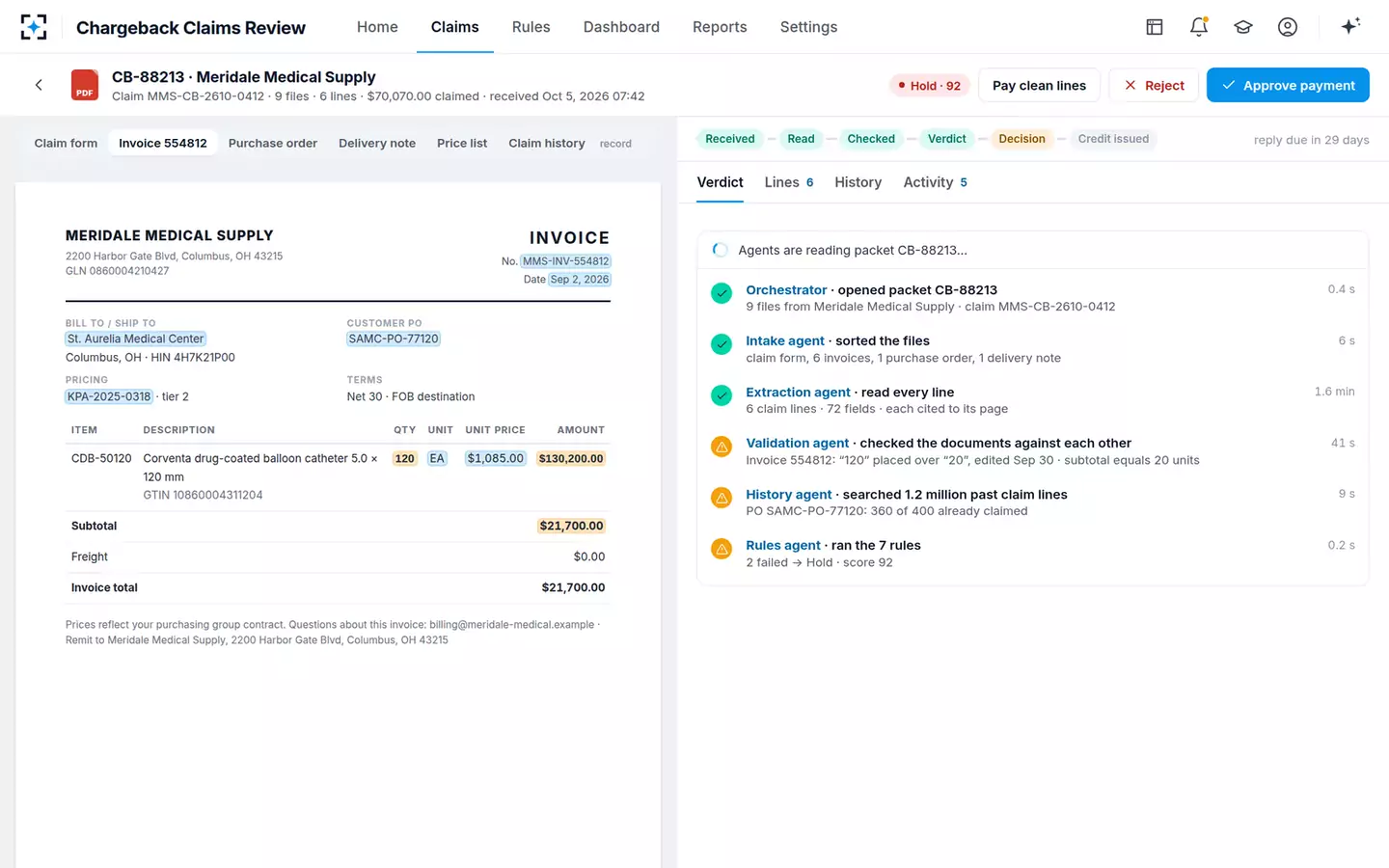Open the graduation cap learning icon
The image size is (1389, 868).
click(1243, 27)
